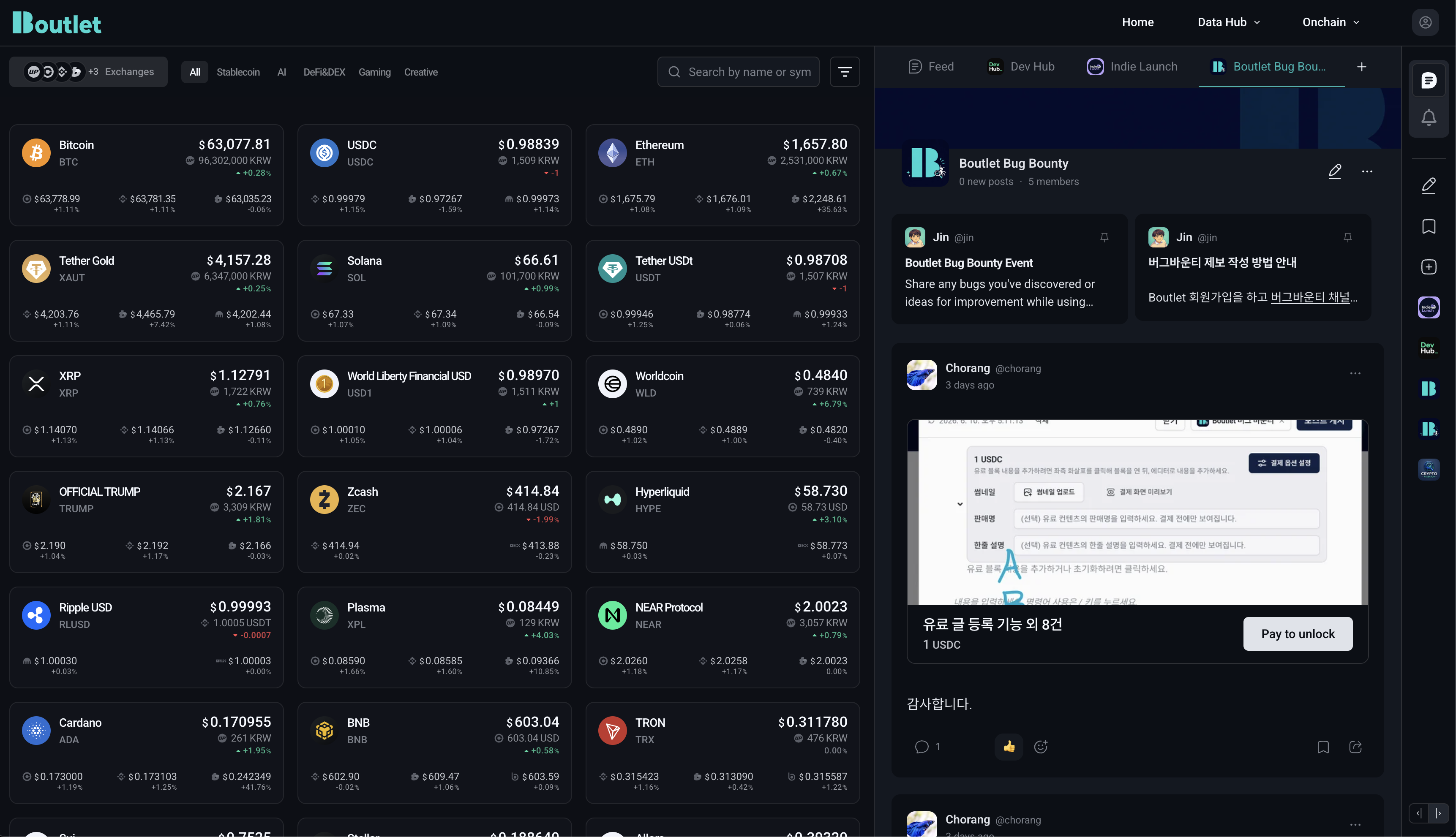Select the AI category filter
Screen dimensions: 1456x837
[x=281, y=73]
